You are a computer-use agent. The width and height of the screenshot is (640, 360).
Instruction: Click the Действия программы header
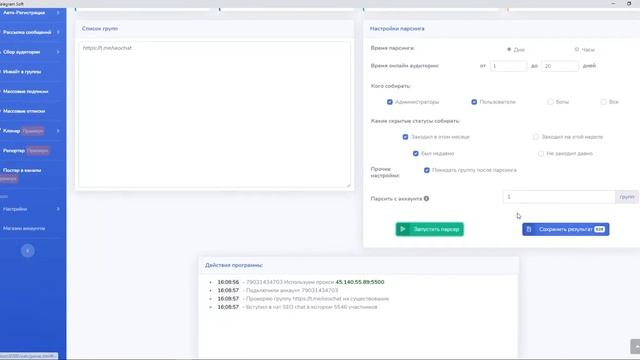[x=234, y=265]
